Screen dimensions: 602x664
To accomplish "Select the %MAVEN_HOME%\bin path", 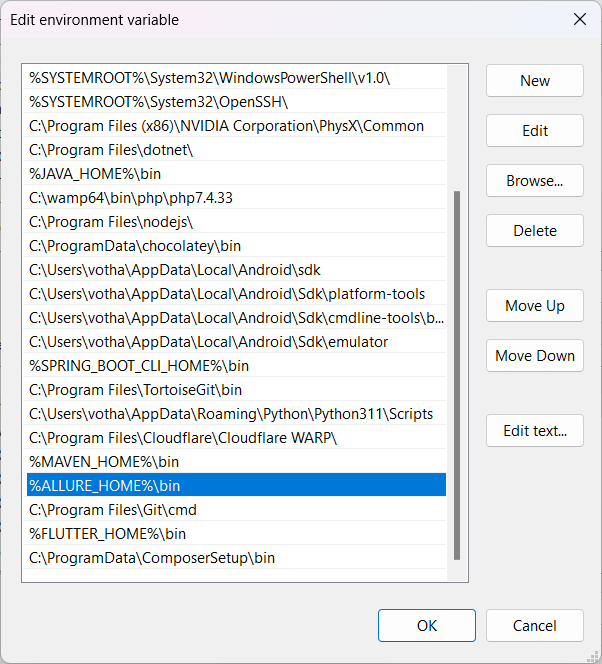I will coord(236,462).
